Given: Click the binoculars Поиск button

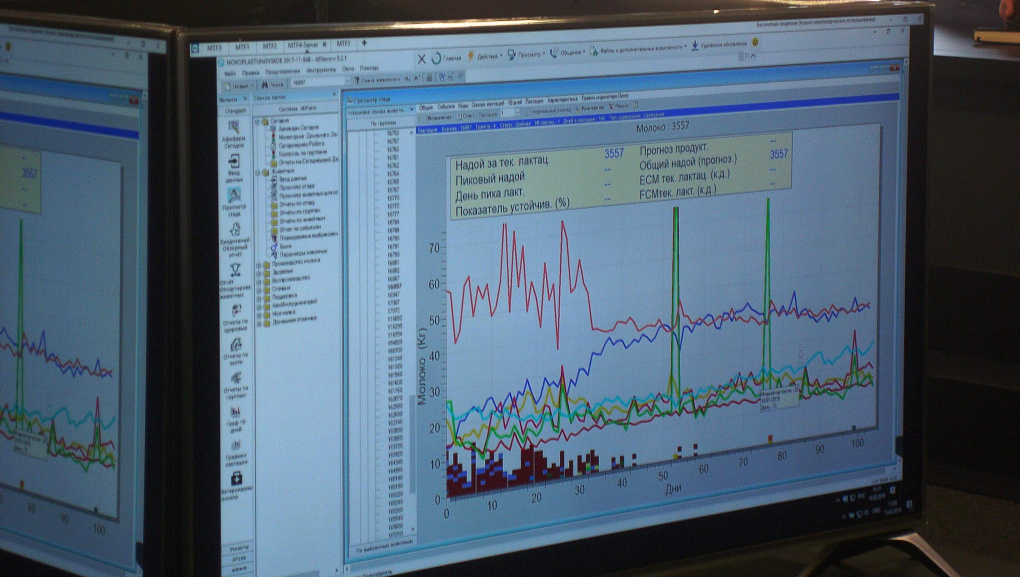Looking at the screenshot, I should tap(272, 84).
